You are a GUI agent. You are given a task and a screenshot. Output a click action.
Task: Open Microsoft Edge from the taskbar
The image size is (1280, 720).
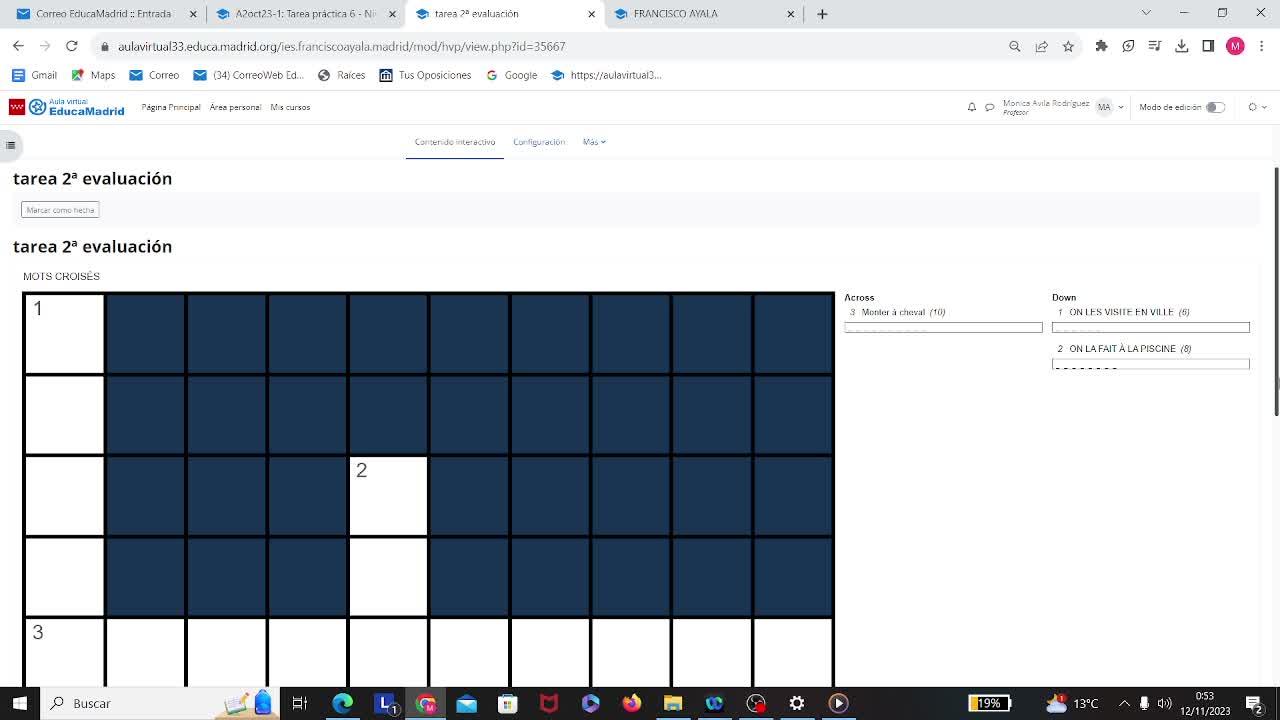click(x=342, y=703)
